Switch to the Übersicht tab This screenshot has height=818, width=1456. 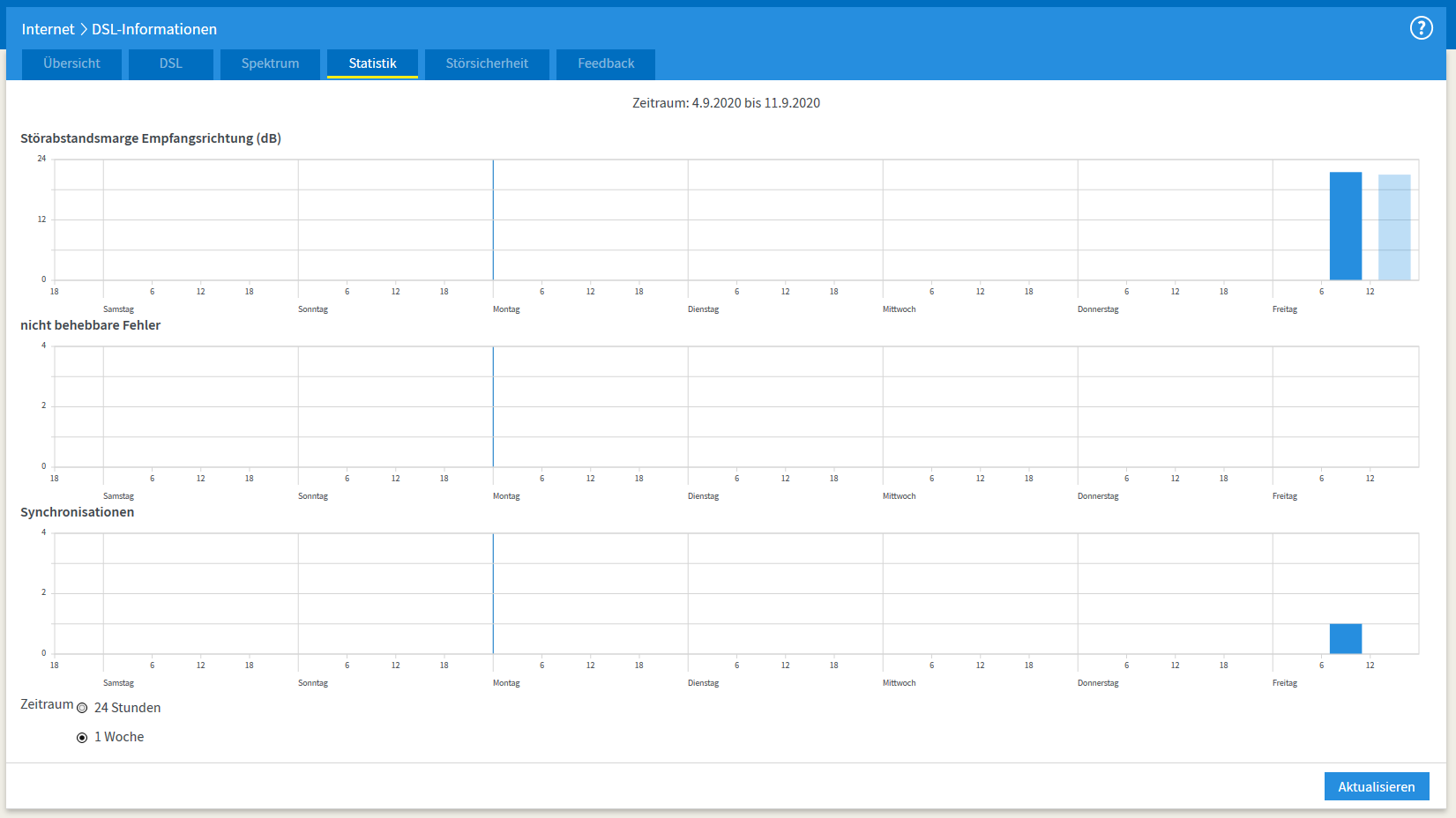(x=71, y=63)
